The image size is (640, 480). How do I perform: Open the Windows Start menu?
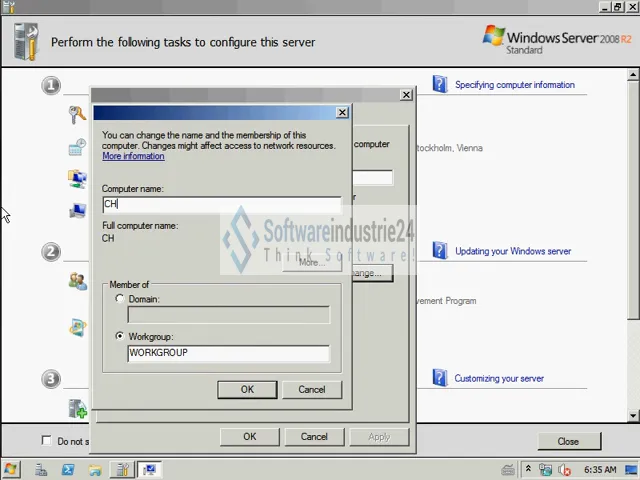(11, 469)
